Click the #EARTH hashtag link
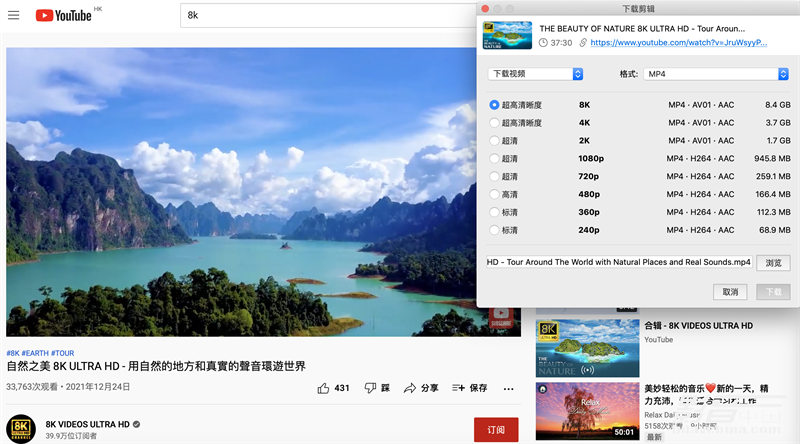 pos(35,353)
